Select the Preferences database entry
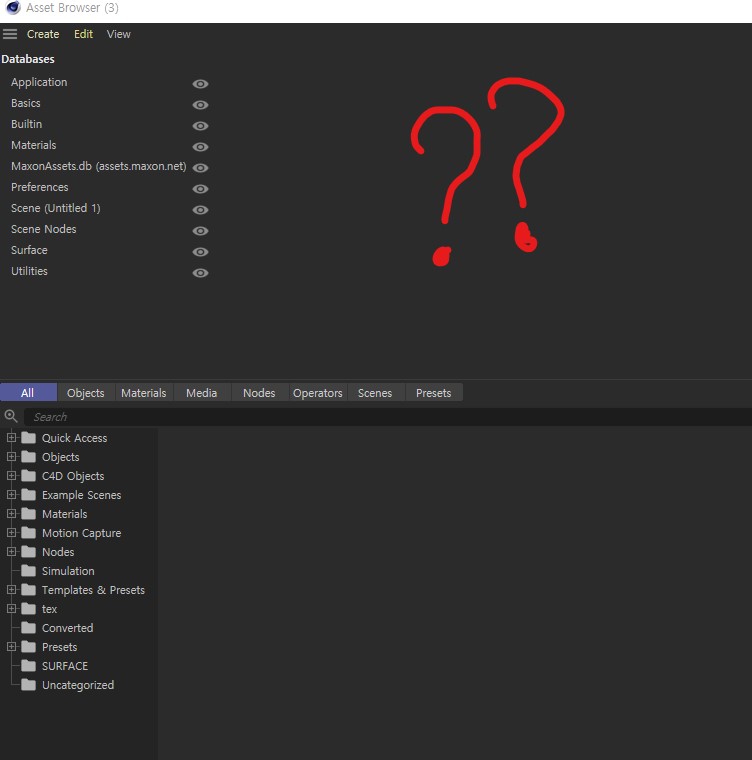This screenshot has height=760, width=752. (x=40, y=187)
